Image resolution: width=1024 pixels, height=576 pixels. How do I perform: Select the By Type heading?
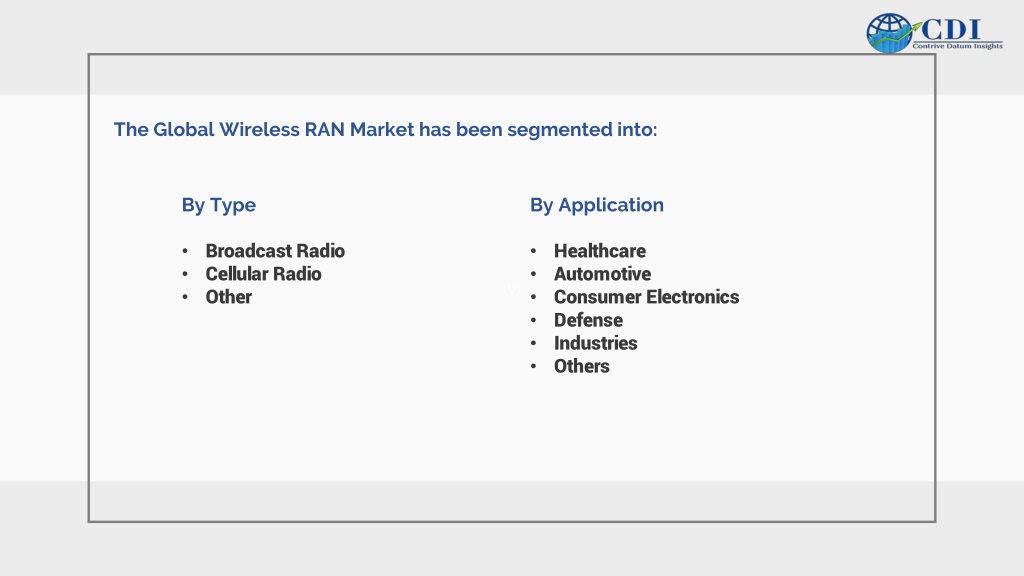219,206
